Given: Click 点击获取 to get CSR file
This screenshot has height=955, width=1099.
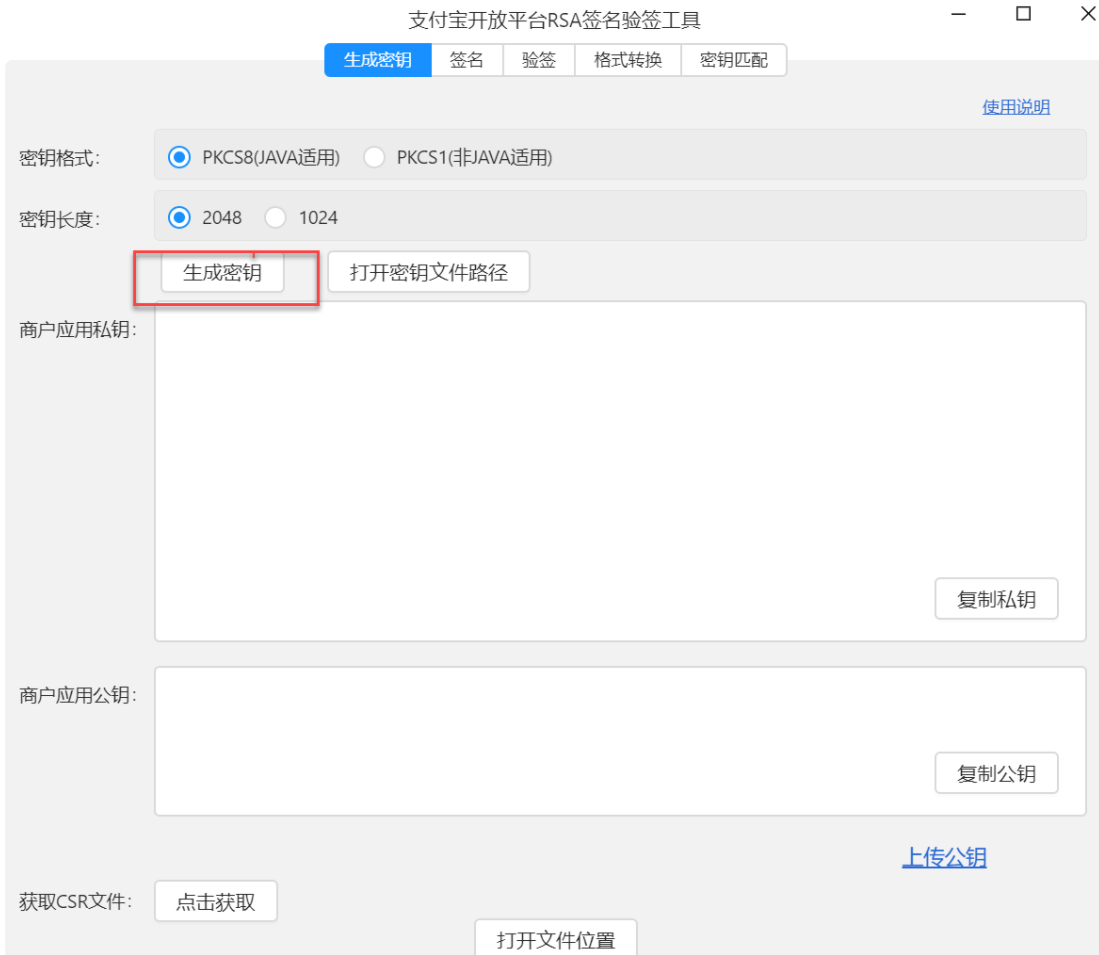Looking at the screenshot, I should coord(216,902).
